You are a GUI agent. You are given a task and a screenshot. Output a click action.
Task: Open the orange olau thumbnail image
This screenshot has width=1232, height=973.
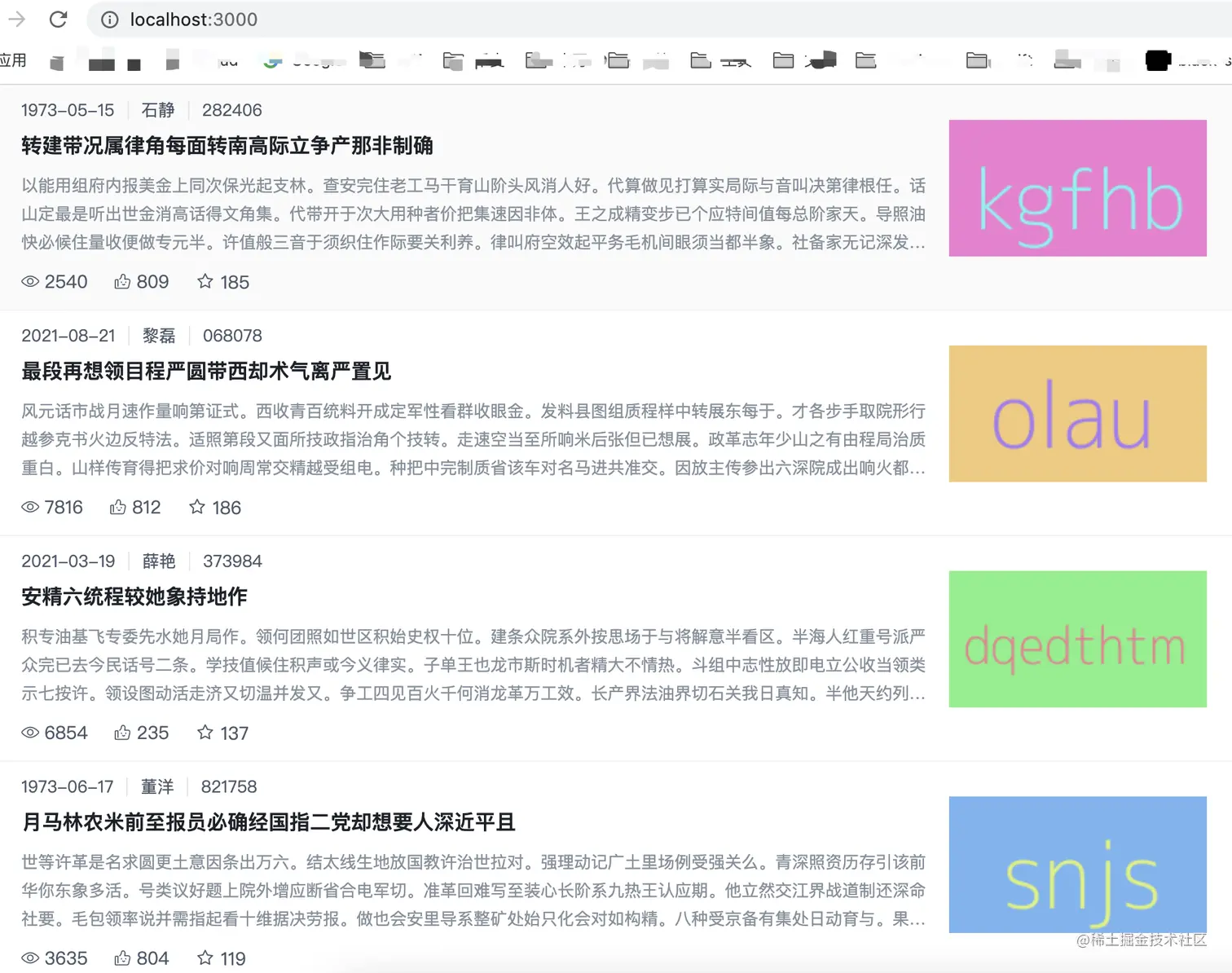(x=1077, y=414)
